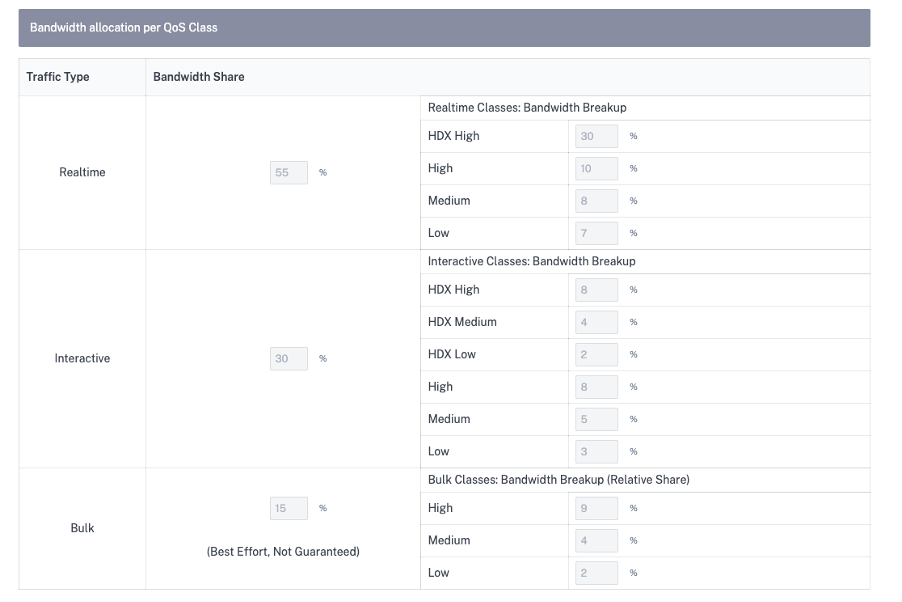The image size is (902, 602).
Task: Click the 'HDX Medium' class label
Action: (x=462, y=322)
